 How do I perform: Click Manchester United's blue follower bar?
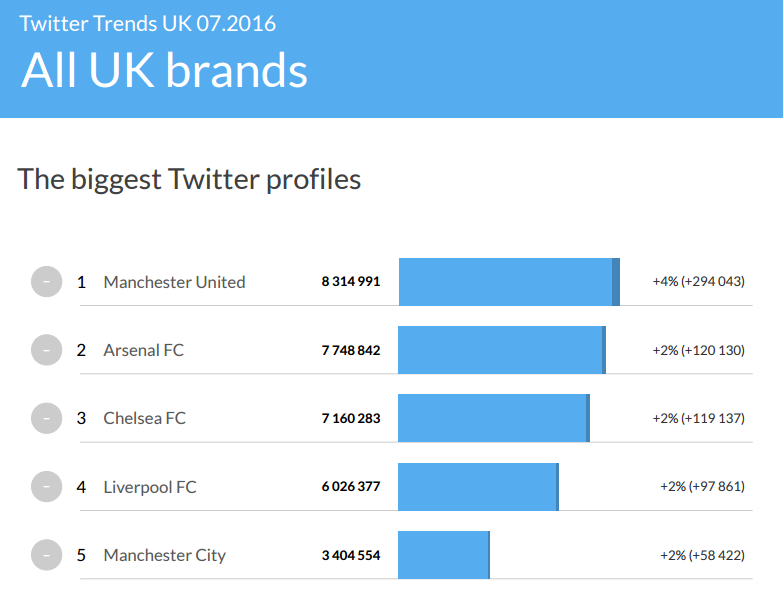click(508, 282)
